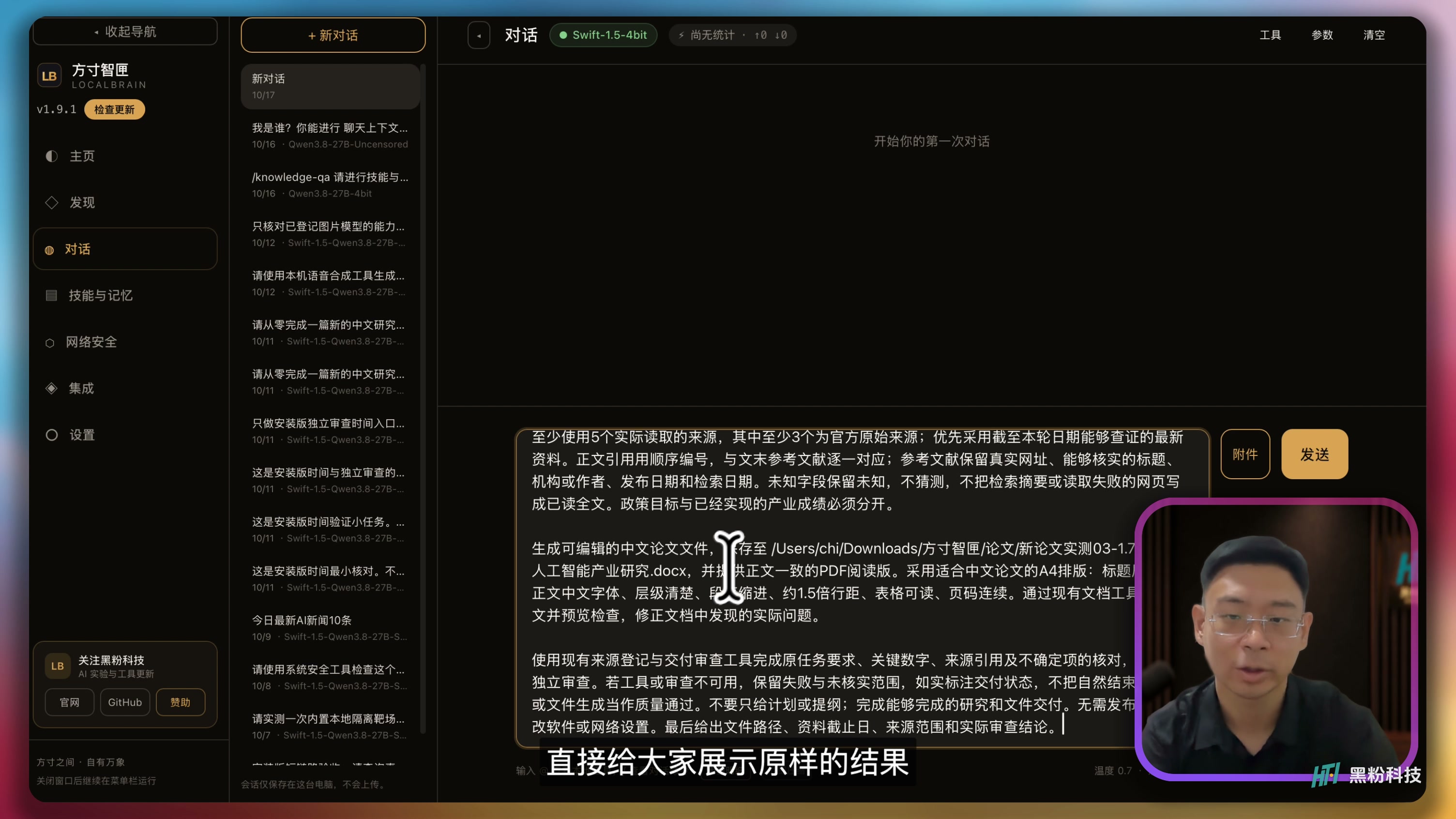Image resolution: width=1456 pixels, height=819 pixels.
Task: Open the Swift-1.5-4bit model selector
Action: [603, 35]
